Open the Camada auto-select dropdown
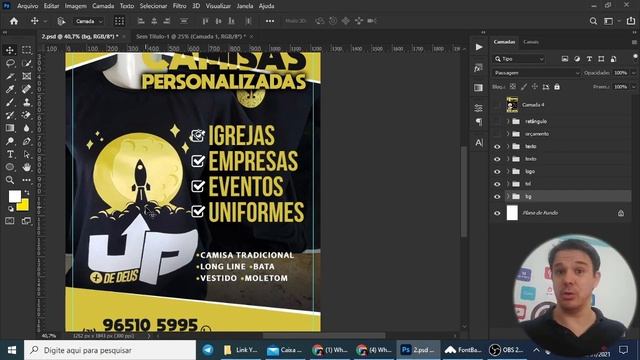Image resolution: width=640 pixels, height=360 pixels. click(89, 21)
